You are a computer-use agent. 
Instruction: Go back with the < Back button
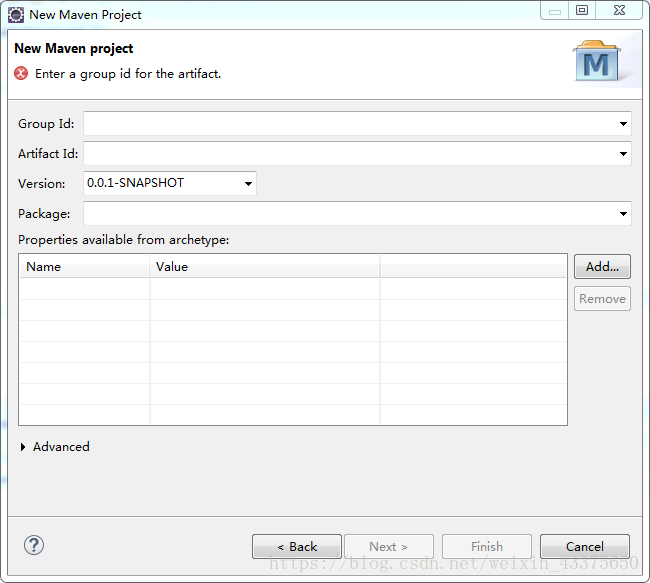click(x=297, y=547)
